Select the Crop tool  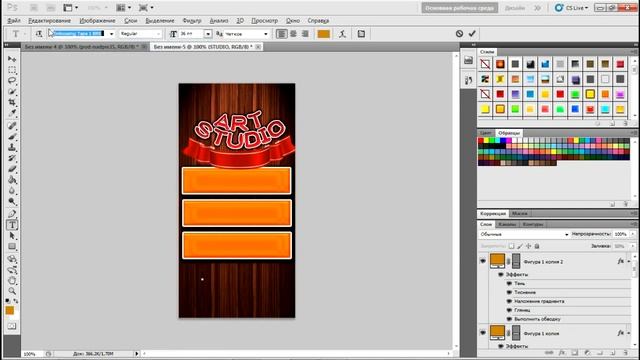[x=12, y=102]
